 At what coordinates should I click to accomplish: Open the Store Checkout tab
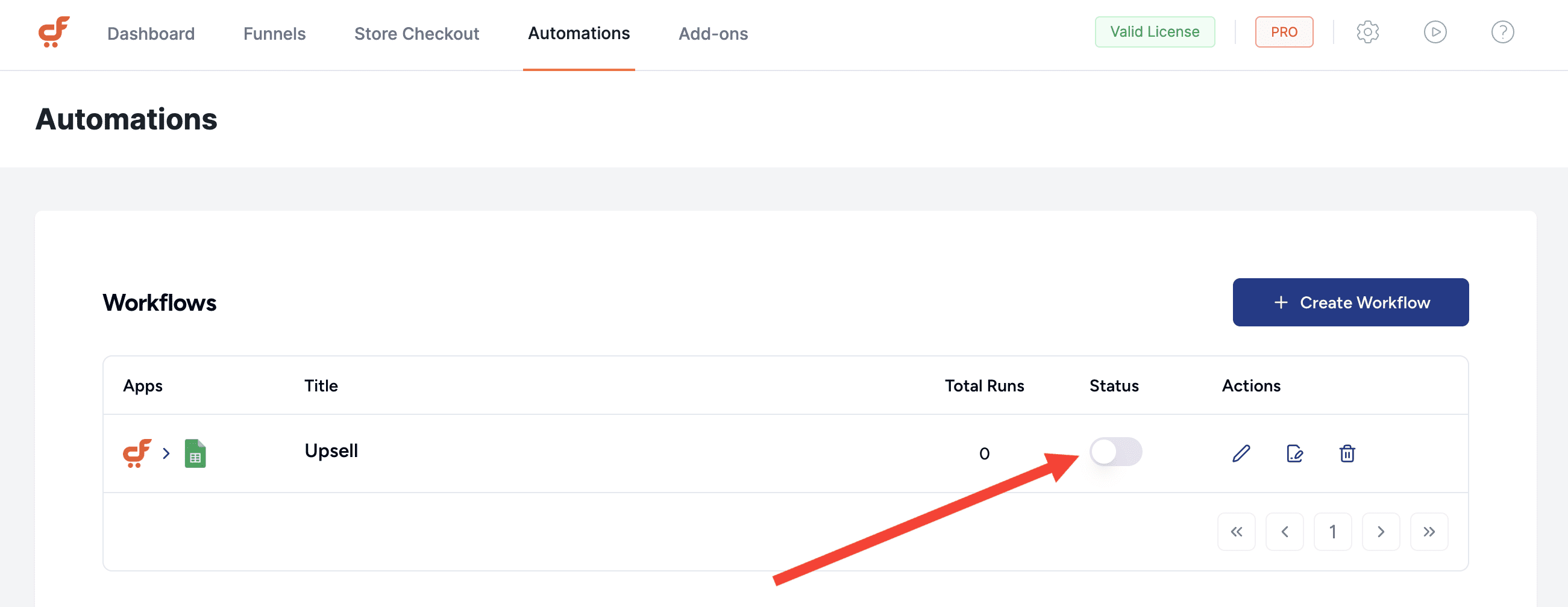[x=416, y=34]
